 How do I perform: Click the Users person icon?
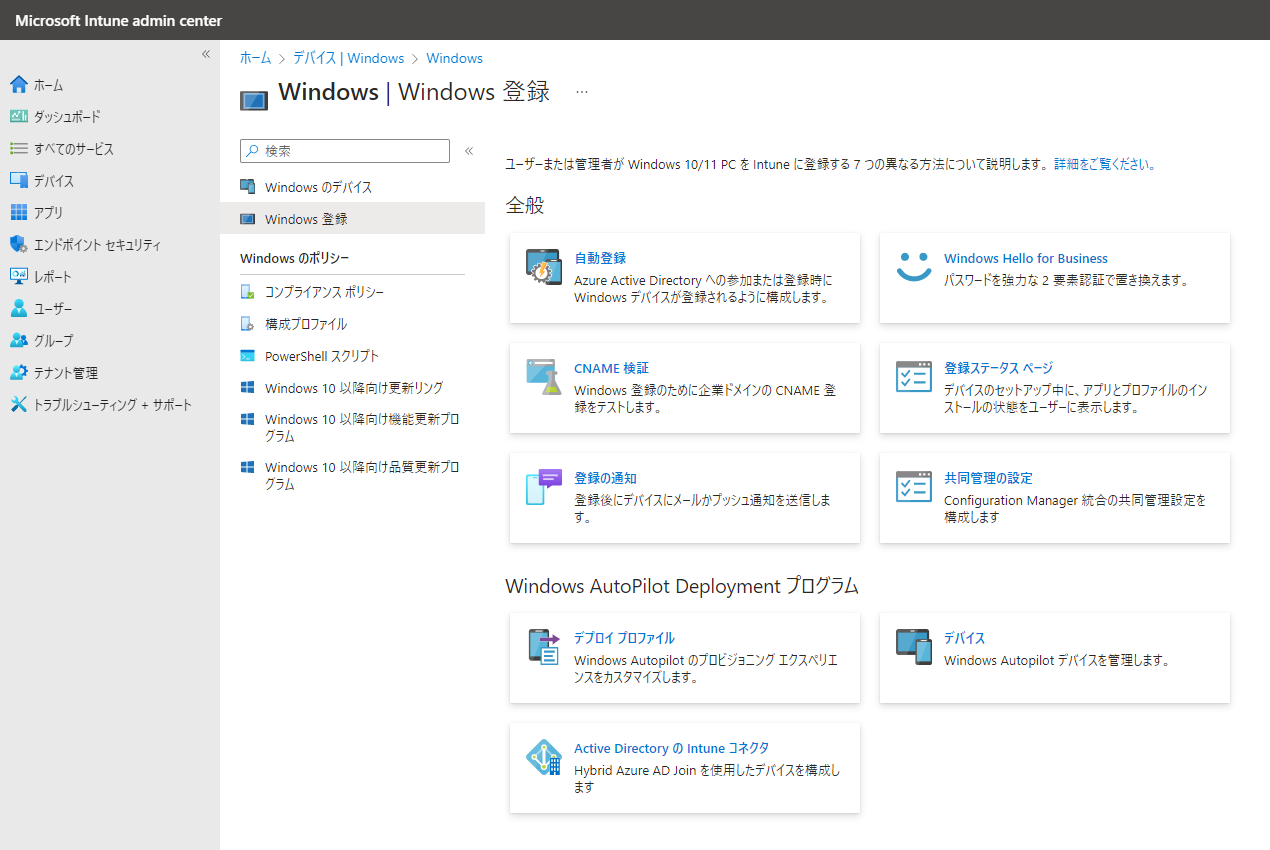(x=18, y=309)
